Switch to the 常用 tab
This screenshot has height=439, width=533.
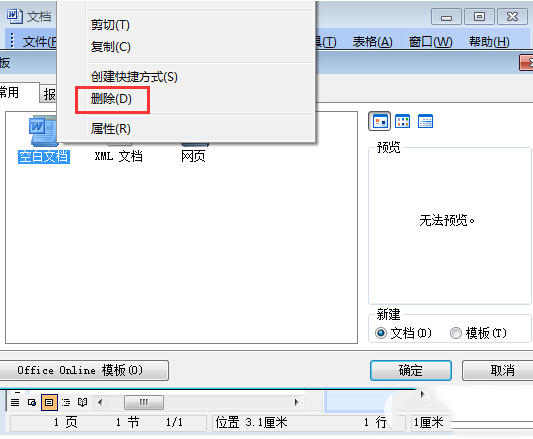[19, 92]
